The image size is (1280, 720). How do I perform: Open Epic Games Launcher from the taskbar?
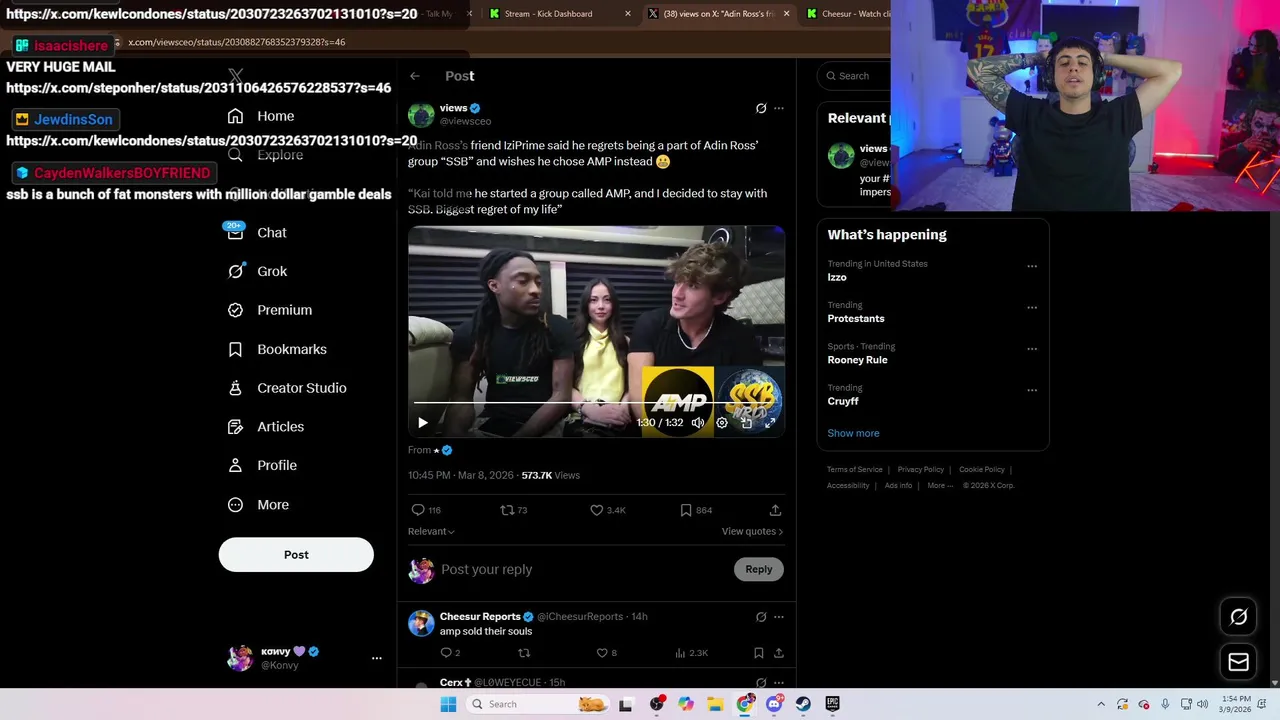pos(832,704)
